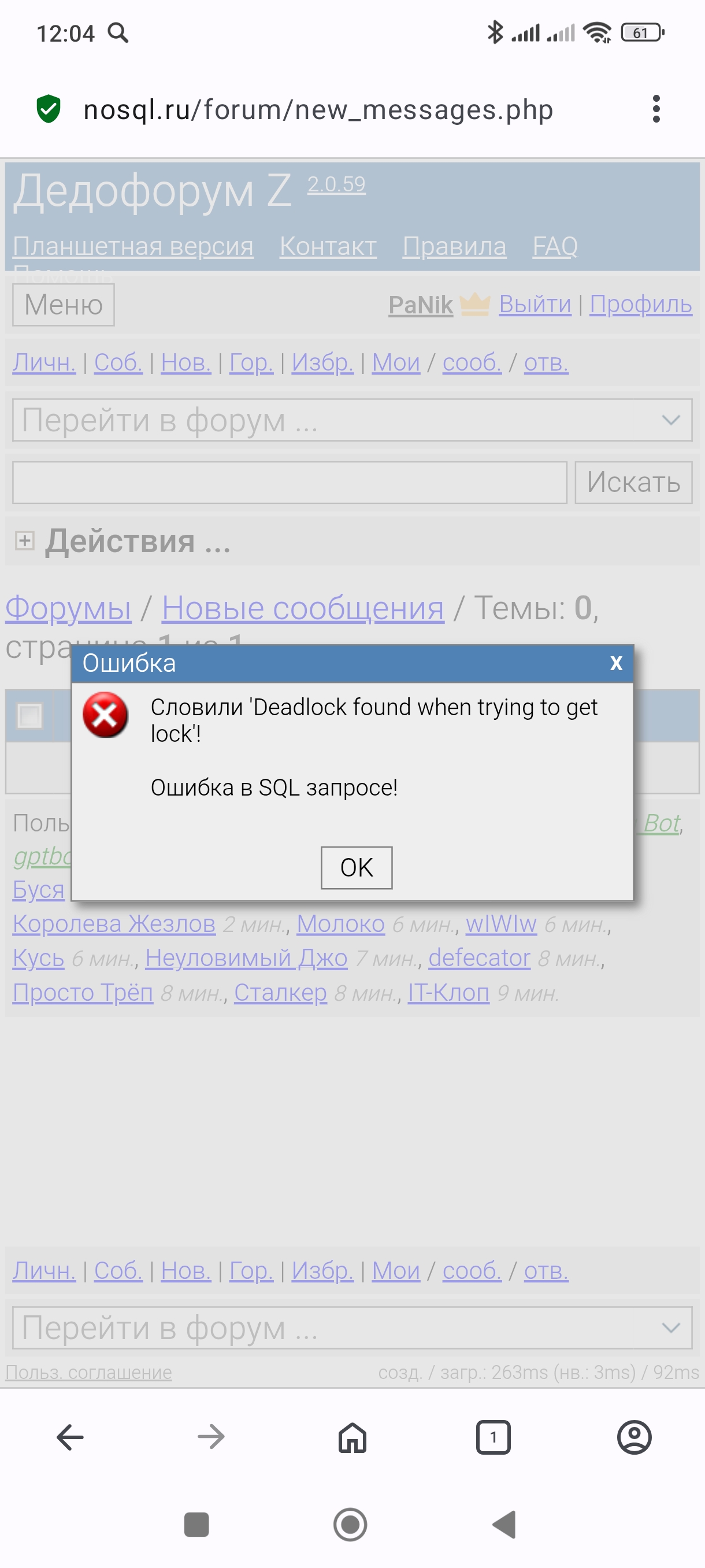Click the Искать search button
This screenshot has width=705, height=1568.
click(x=633, y=483)
